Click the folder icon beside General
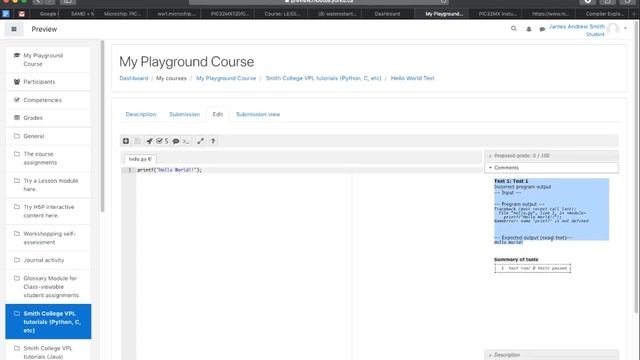The height and width of the screenshot is (360, 640). coord(17,136)
